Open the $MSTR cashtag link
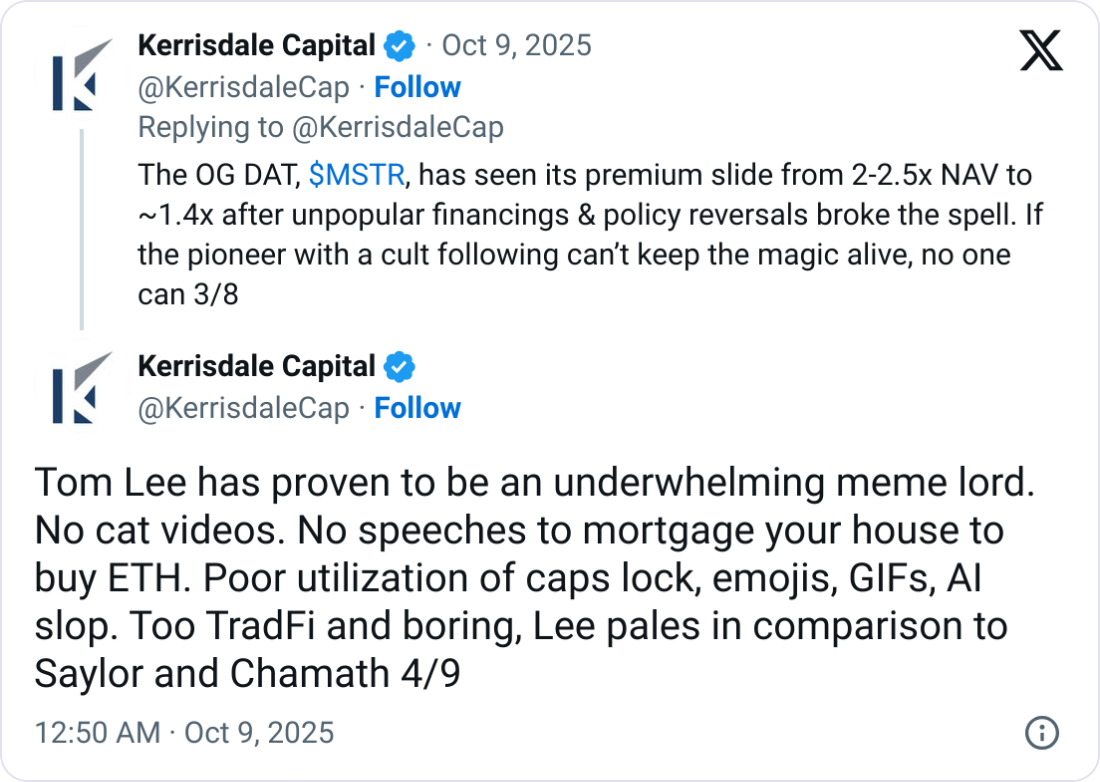 click(357, 176)
